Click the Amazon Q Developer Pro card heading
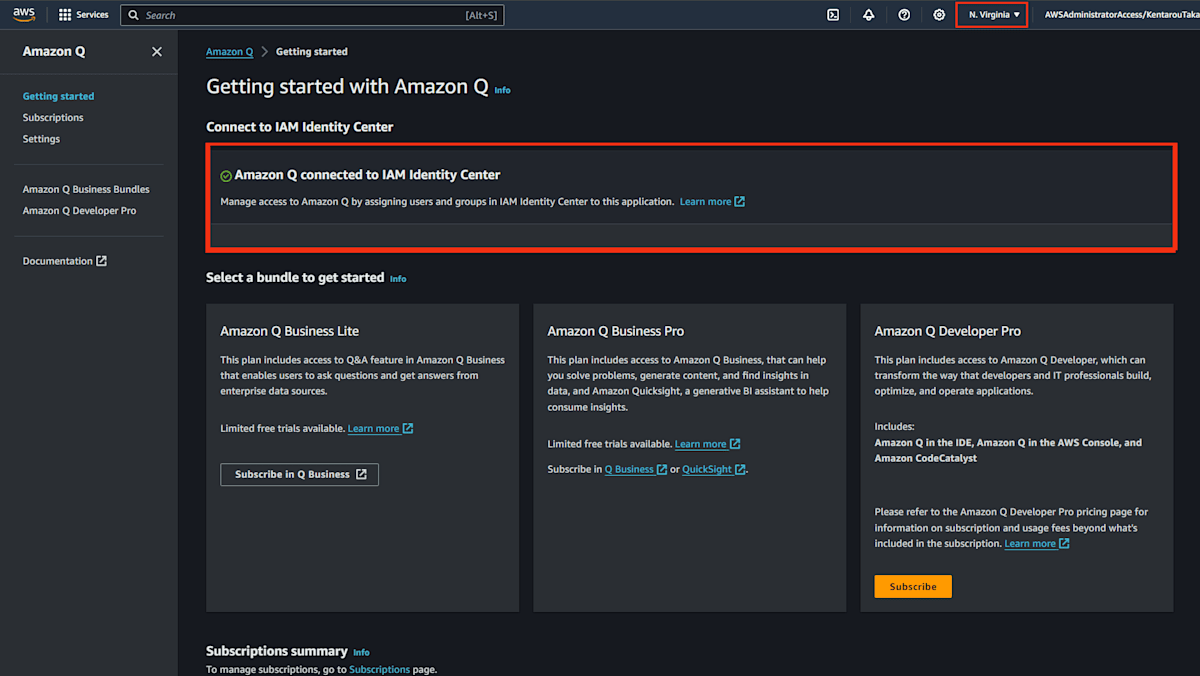This screenshot has width=1200, height=676. 948,331
